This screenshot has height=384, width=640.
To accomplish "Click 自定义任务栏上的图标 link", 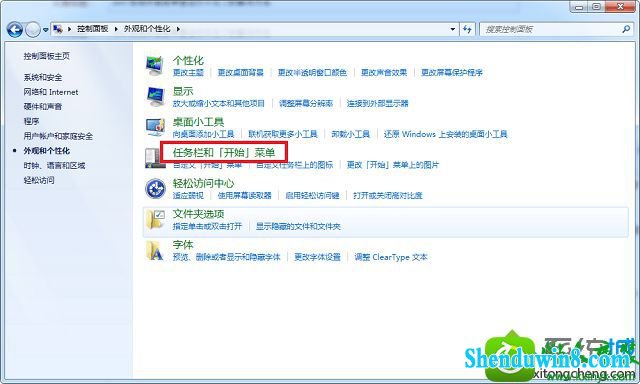I will click(x=295, y=165).
